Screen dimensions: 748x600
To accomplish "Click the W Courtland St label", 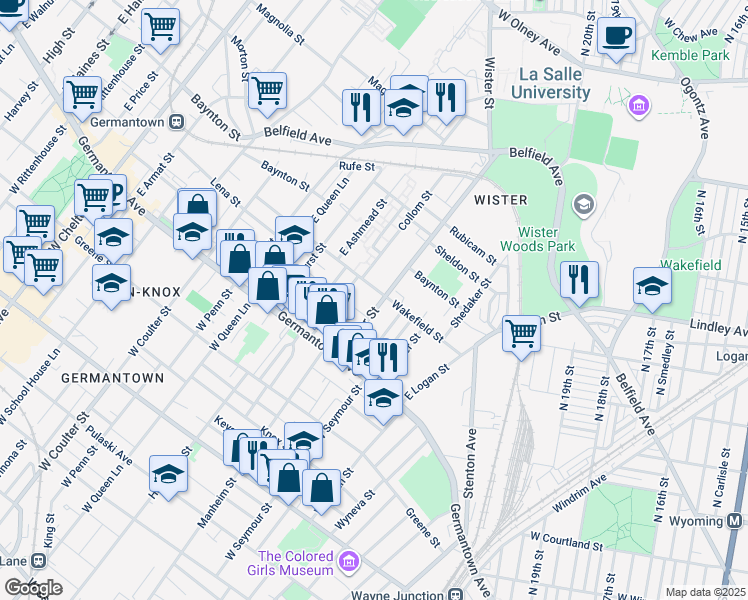I will (567, 541).
